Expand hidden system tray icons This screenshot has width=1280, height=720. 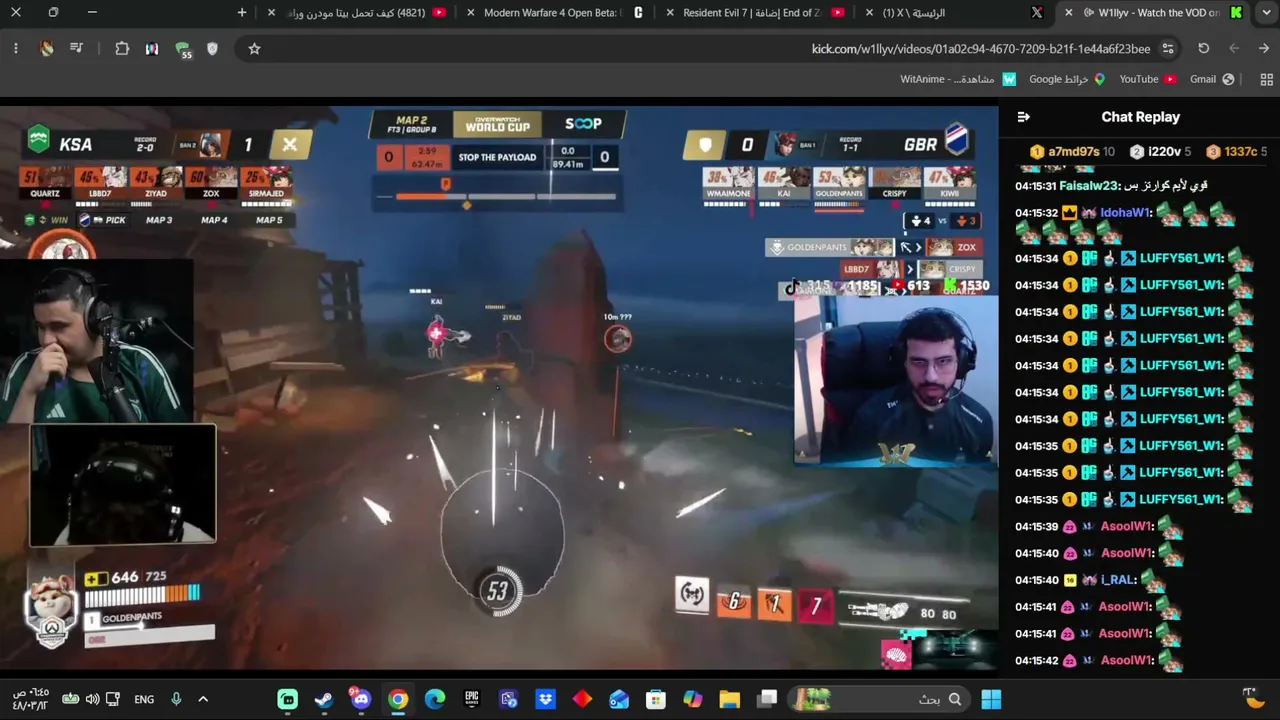(203, 699)
